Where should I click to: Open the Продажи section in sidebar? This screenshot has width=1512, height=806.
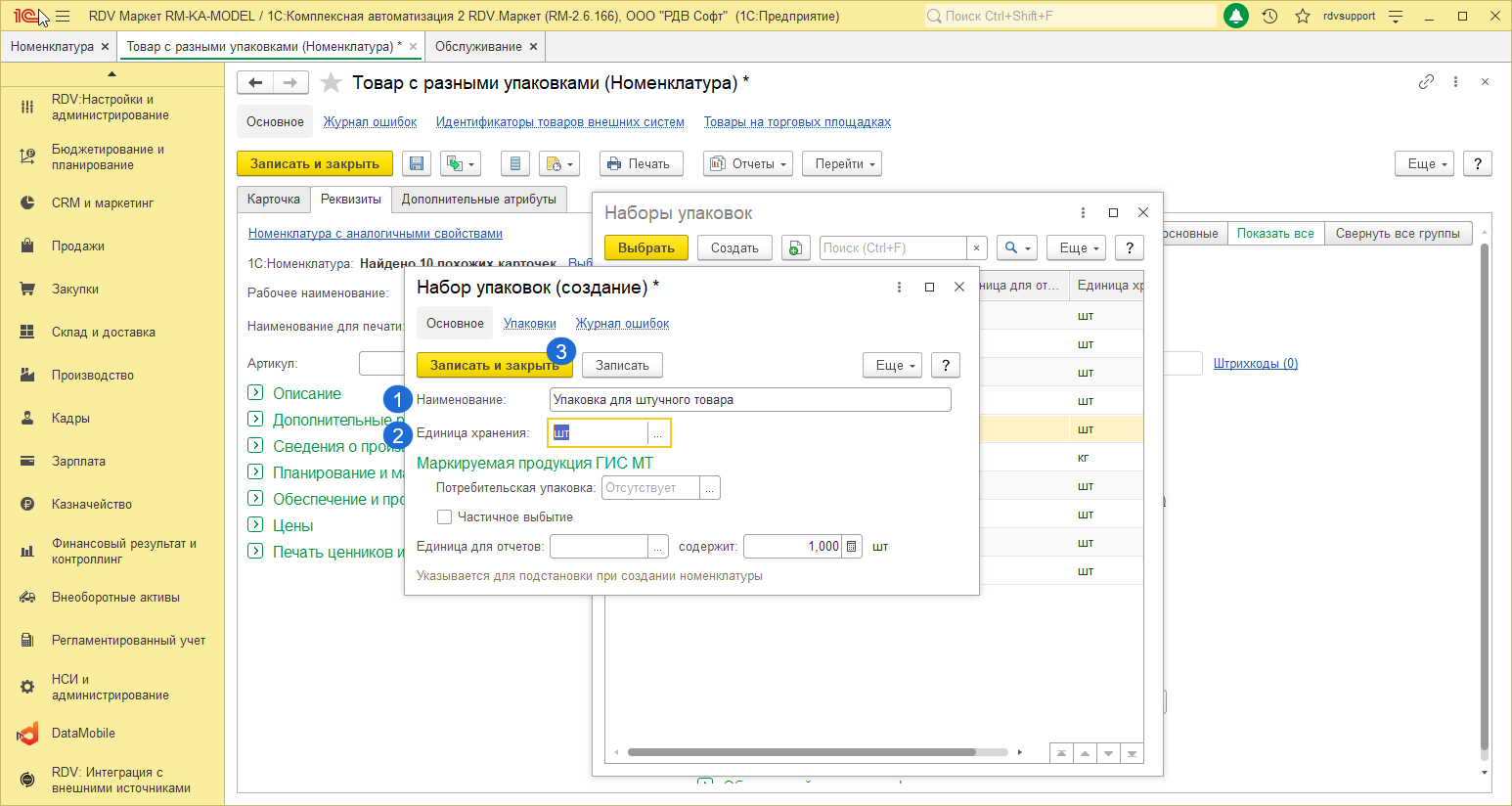[x=78, y=246]
